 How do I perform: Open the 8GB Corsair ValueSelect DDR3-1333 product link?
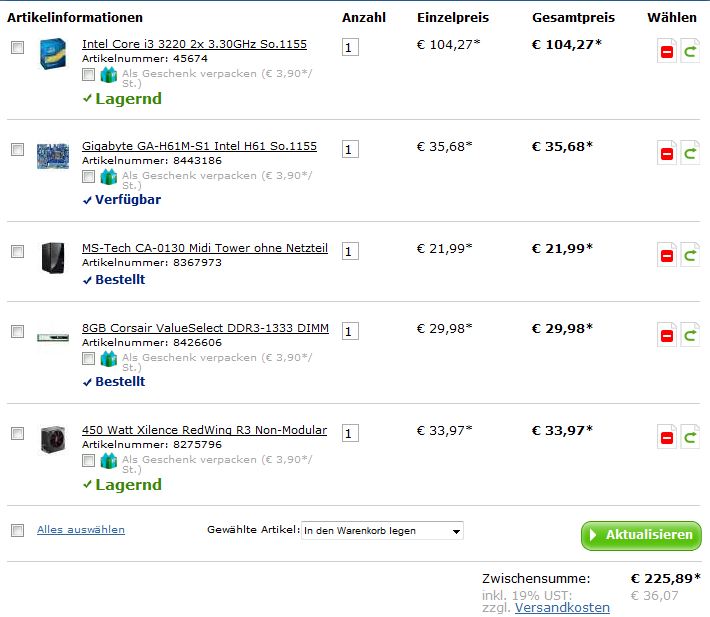pos(205,328)
